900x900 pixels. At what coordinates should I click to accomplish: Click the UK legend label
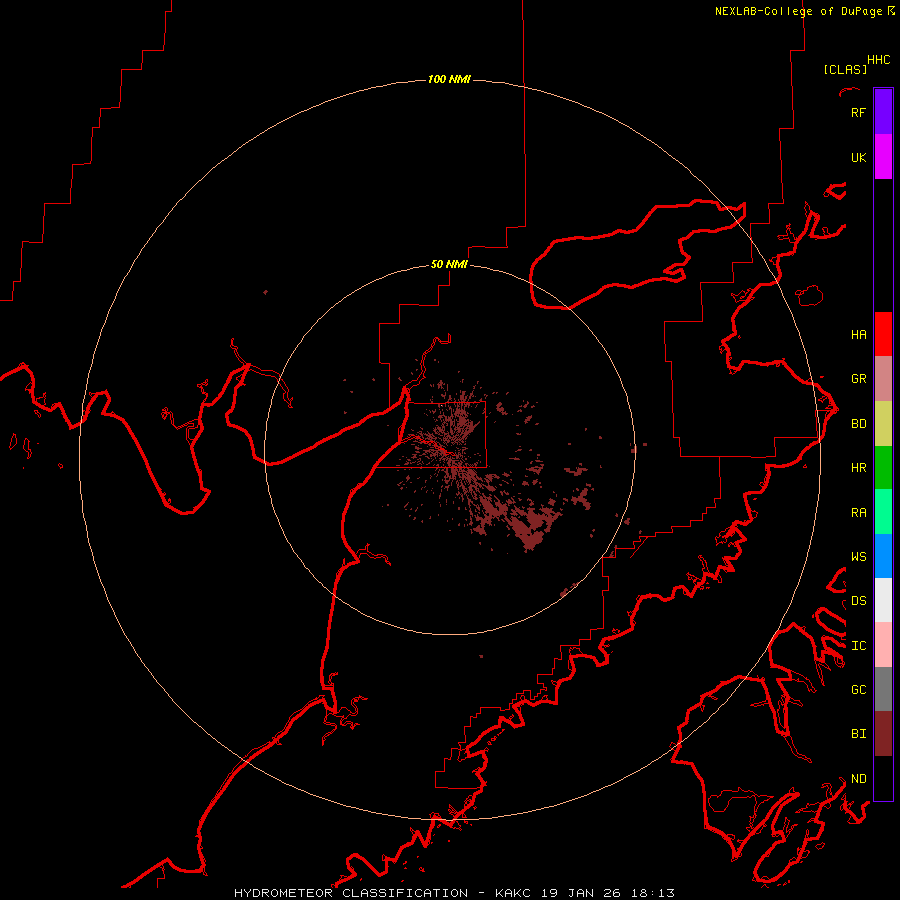[x=858, y=157]
